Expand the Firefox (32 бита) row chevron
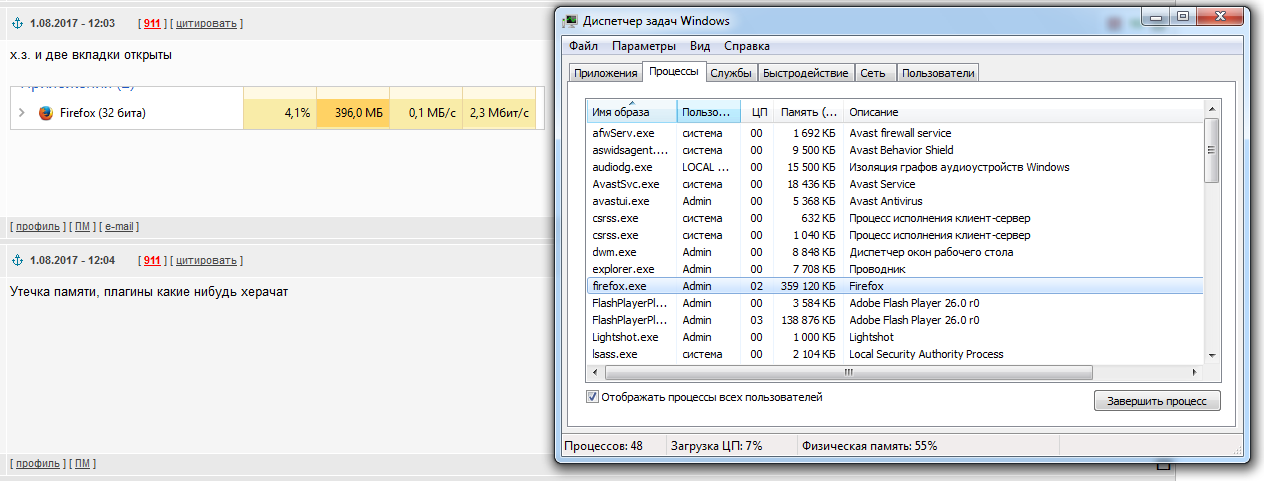This screenshot has width=1264, height=481. coord(22,113)
